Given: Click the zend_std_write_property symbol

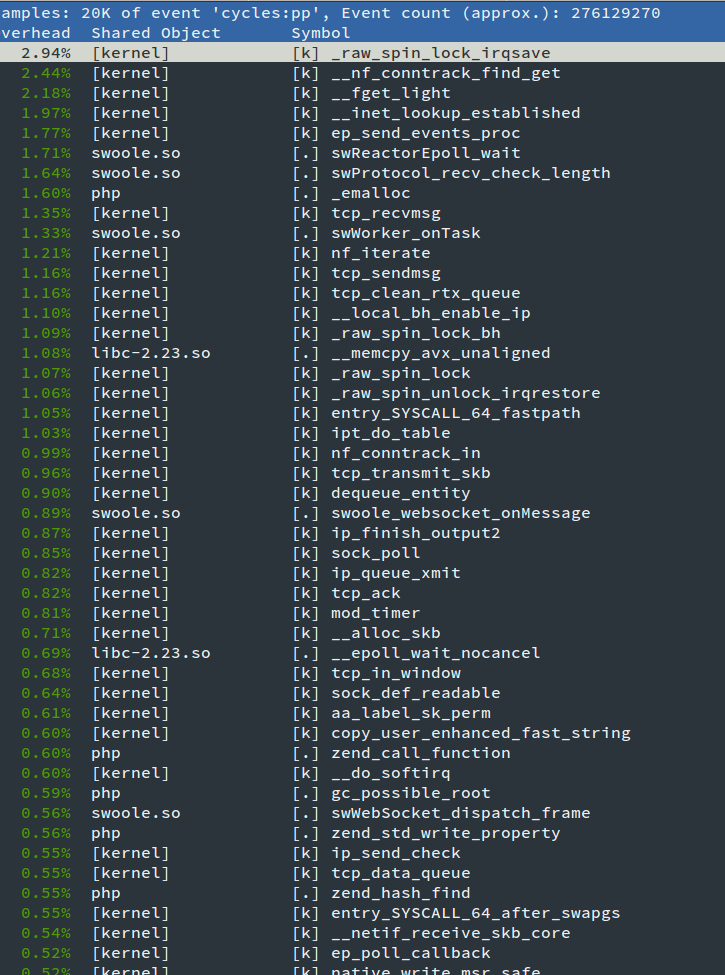Looking at the screenshot, I should 445,833.
